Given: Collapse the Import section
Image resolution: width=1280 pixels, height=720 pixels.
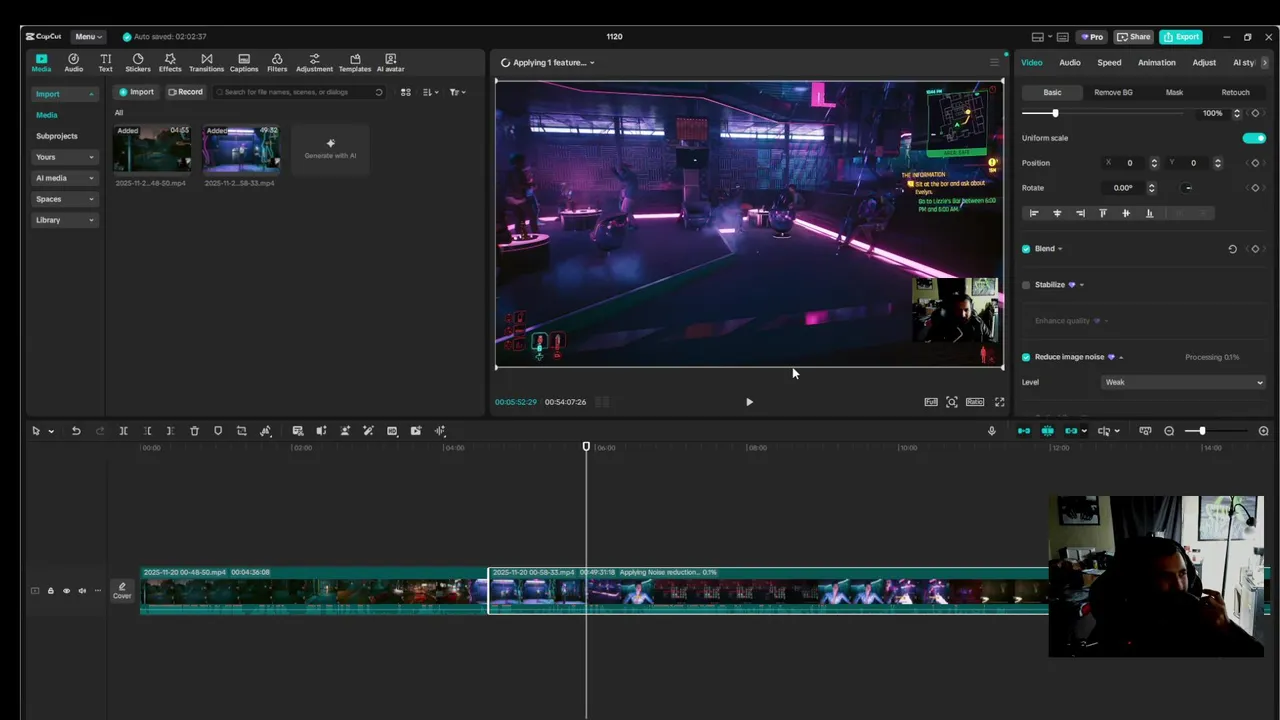Looking at the screenshot, I should tap(64, 94).
